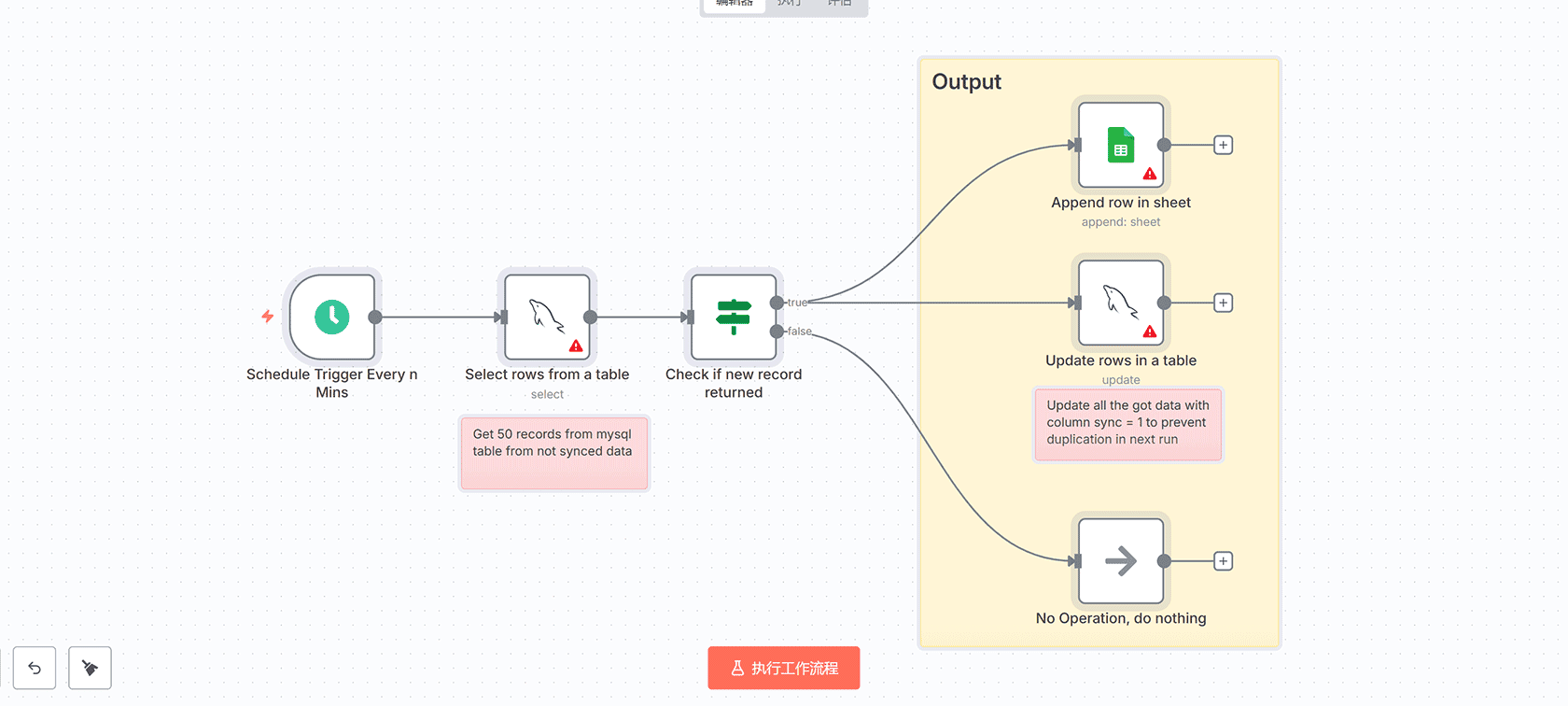Select the pink 'Get 50 records' sticky note
The image size is (1568, 706).
554,453
